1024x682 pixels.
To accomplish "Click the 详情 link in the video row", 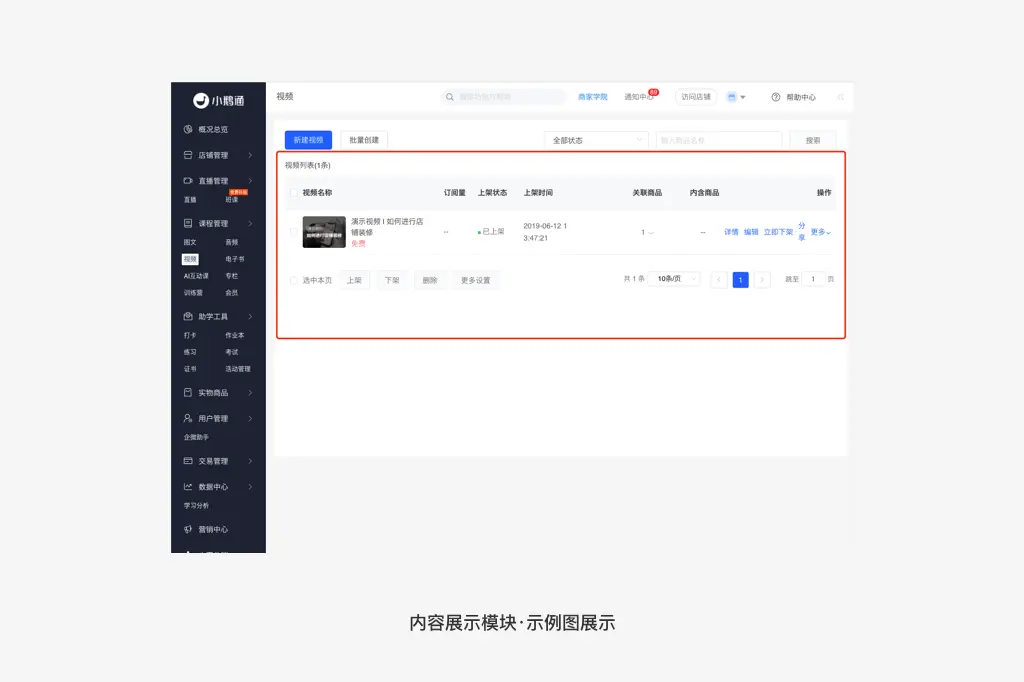I will [x=731, y=232].
